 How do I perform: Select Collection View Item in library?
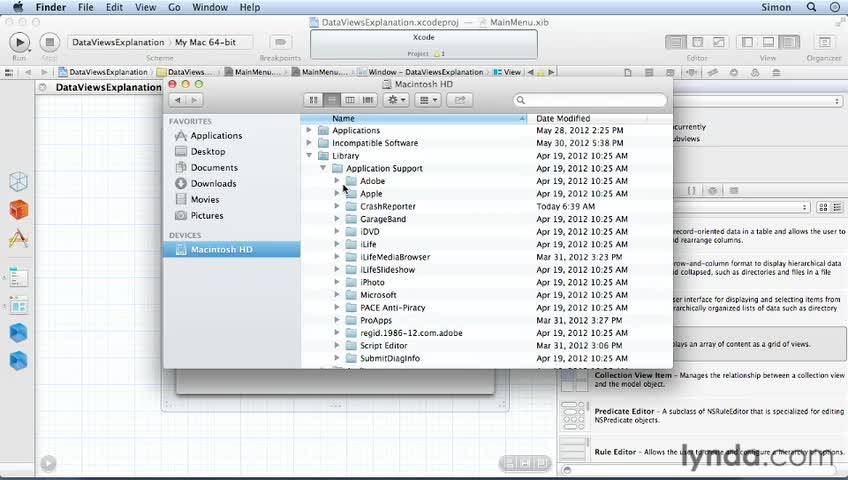coord(703,379)
